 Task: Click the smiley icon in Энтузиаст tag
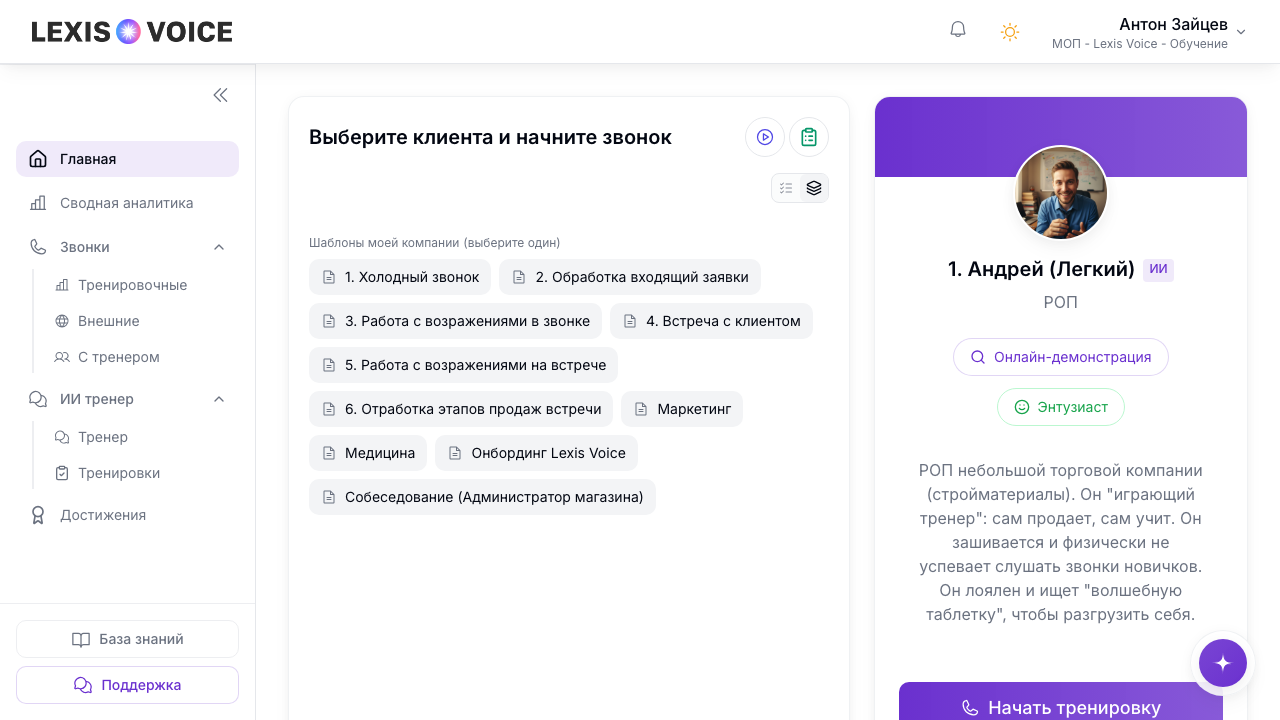point(1022,407)
